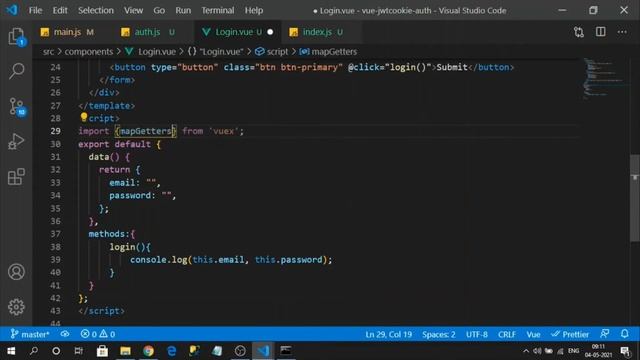The height and width of the screenshot is (360, 640).
Task: Open the editor More Actions ellipsis
Action: coord(622,32)
